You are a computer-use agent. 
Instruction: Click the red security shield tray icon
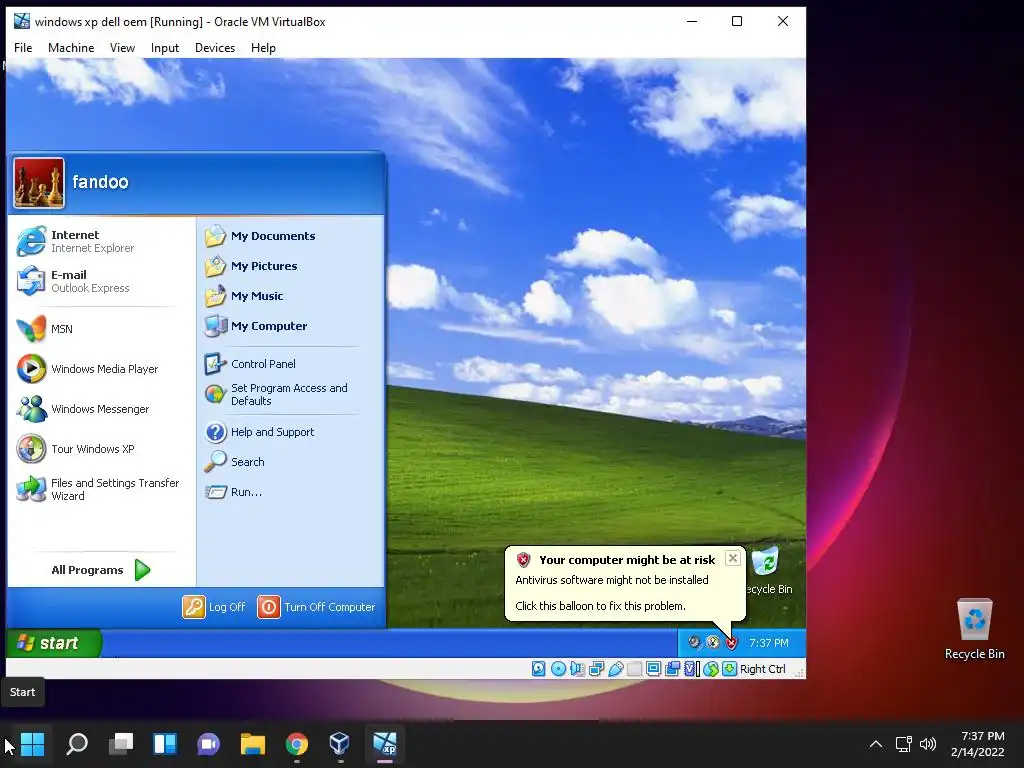pos(731,643)
